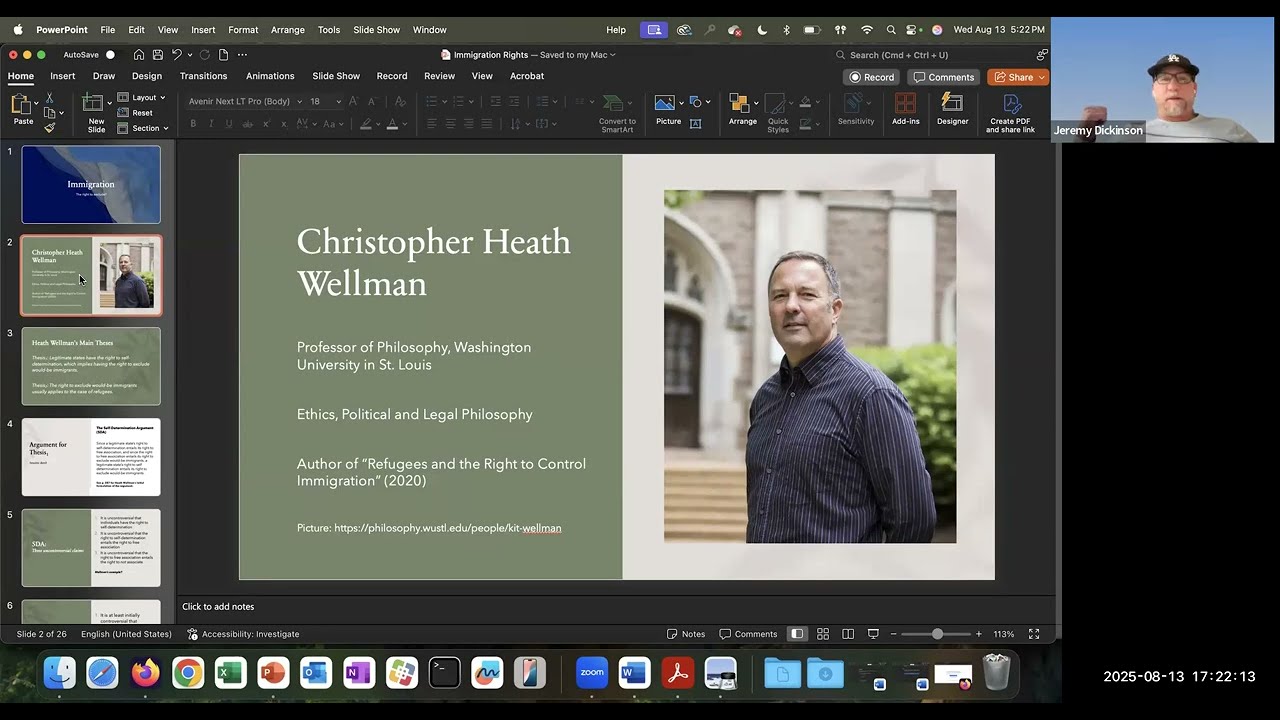Image resolution: width=1280 pixels, height=720 pixels.
Task: Fit slide to current window icon
Action: 1034,634
